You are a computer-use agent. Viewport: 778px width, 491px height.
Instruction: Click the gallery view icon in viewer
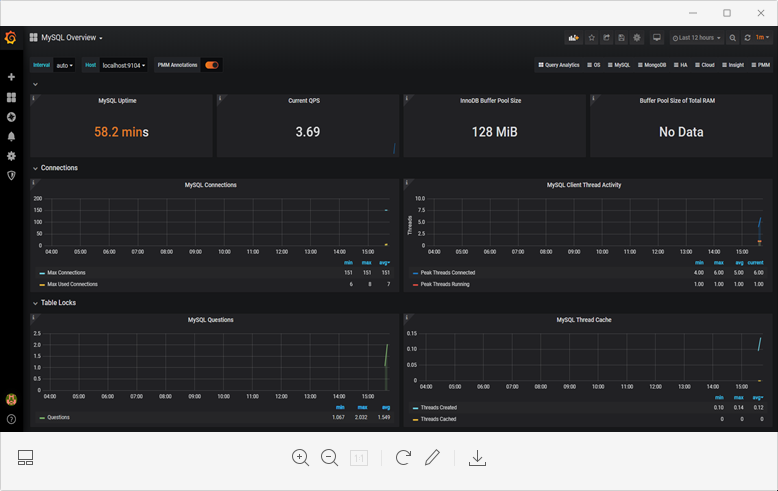(25, 457)
